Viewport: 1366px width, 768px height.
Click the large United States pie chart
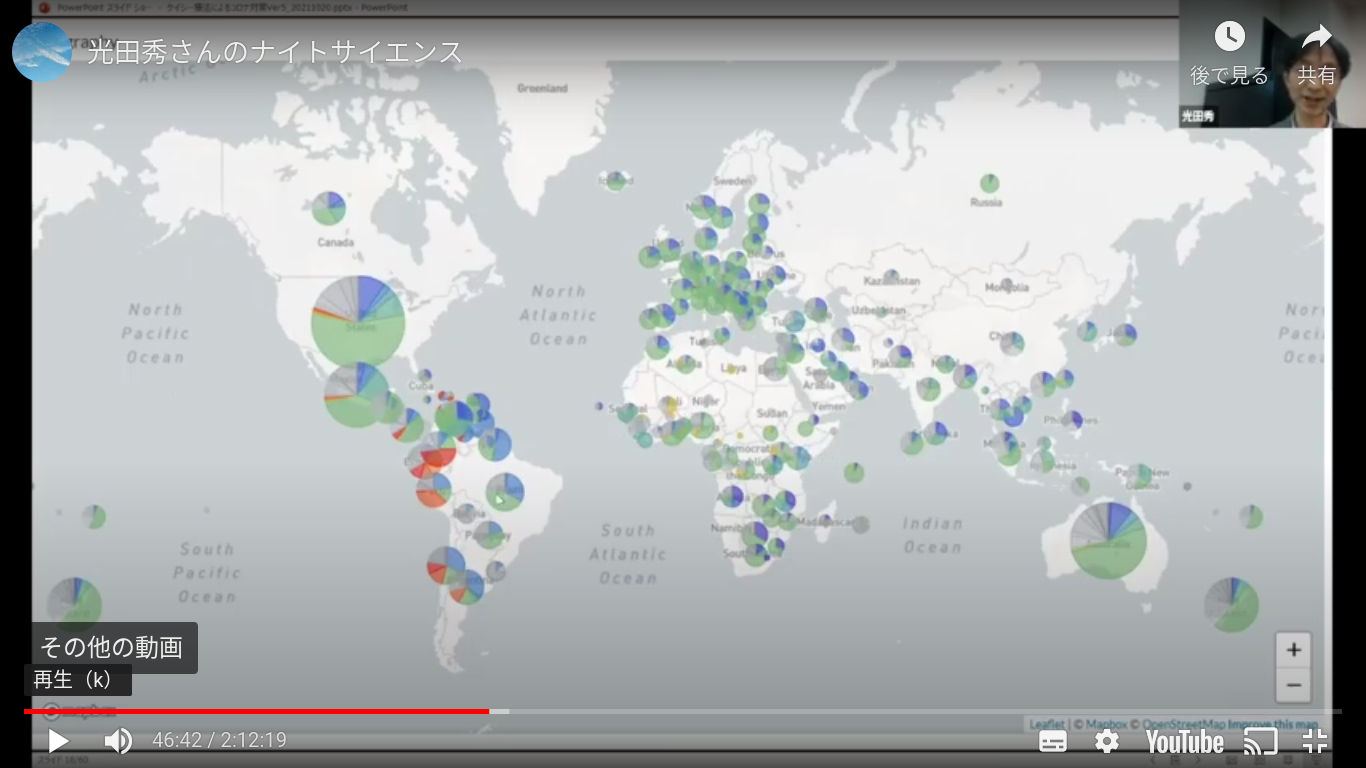point(358,321)
